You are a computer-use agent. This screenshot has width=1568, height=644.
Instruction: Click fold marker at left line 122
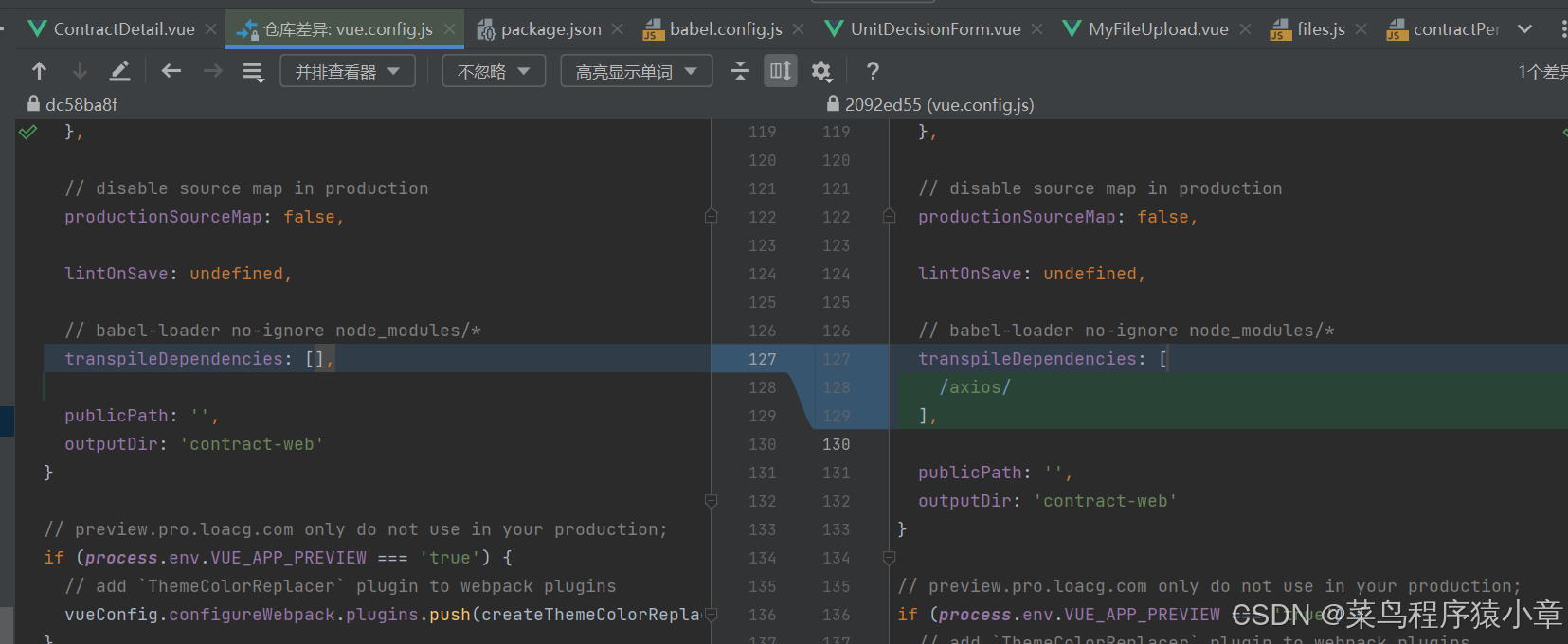[712, 217]
